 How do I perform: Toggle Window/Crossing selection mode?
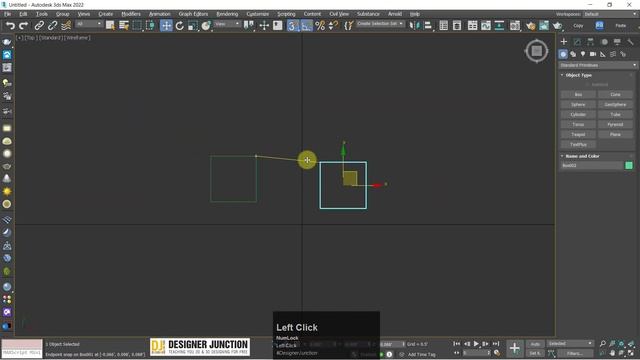[150, 26]
